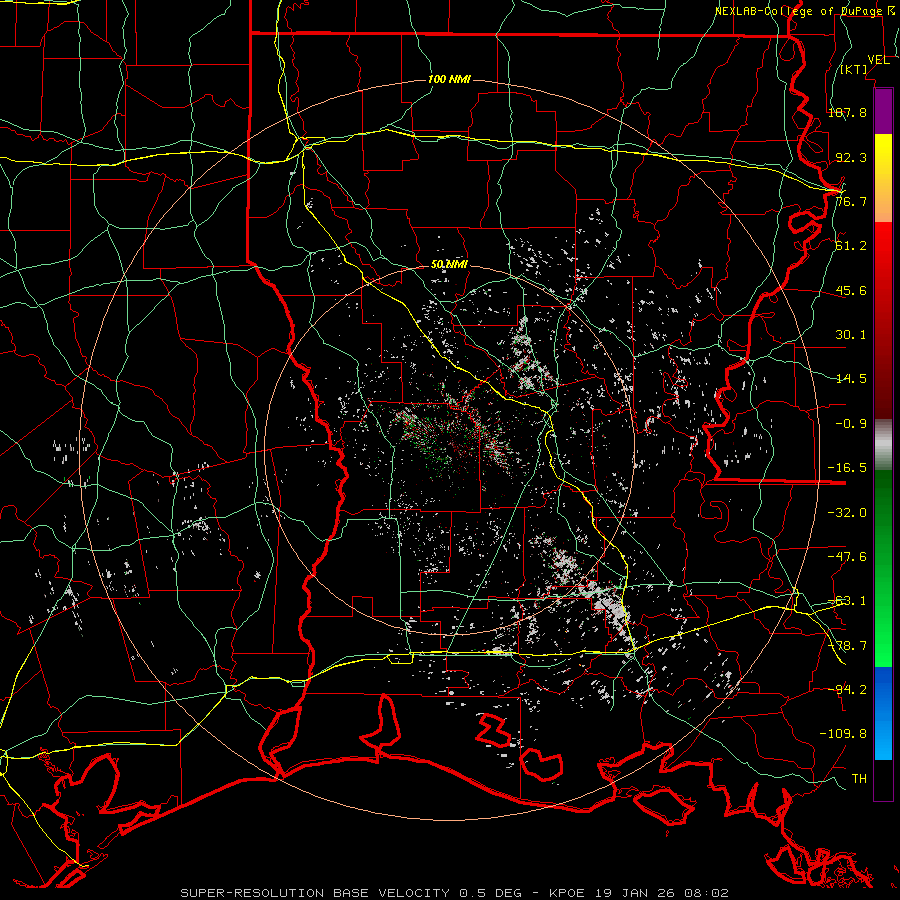Pick the gray near-zero color bar segment
Screen dimensions: 900x900
[x=883, y=445]
